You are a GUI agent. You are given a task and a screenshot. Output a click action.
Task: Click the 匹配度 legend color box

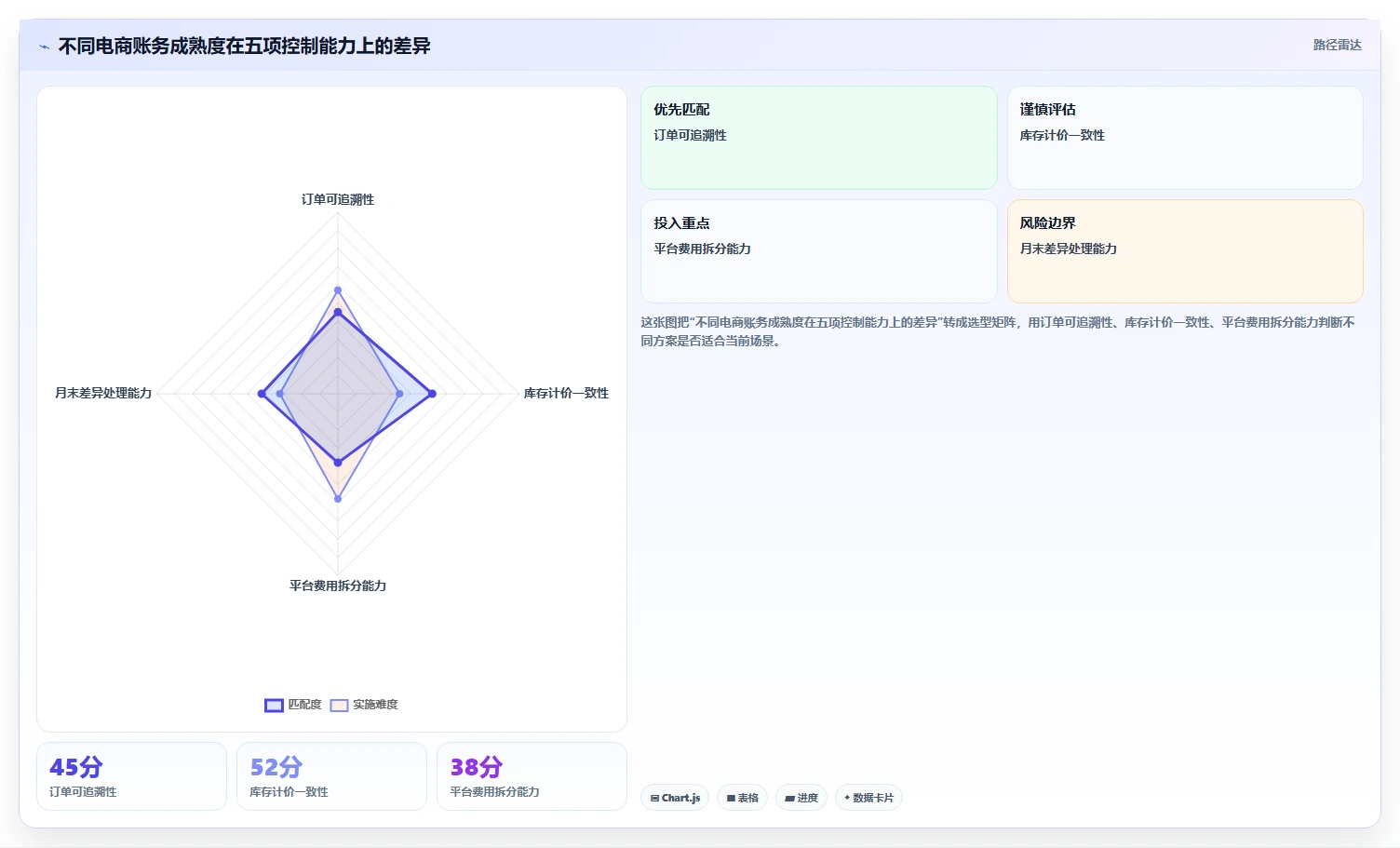274,706
